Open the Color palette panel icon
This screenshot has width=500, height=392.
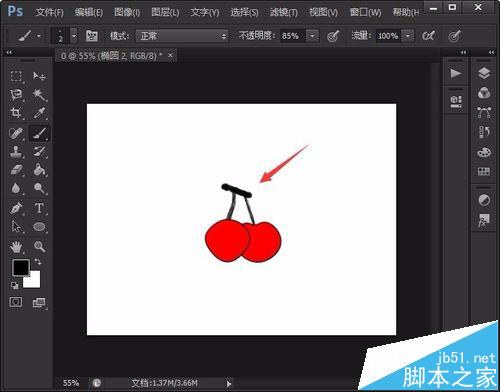(484, 152)
